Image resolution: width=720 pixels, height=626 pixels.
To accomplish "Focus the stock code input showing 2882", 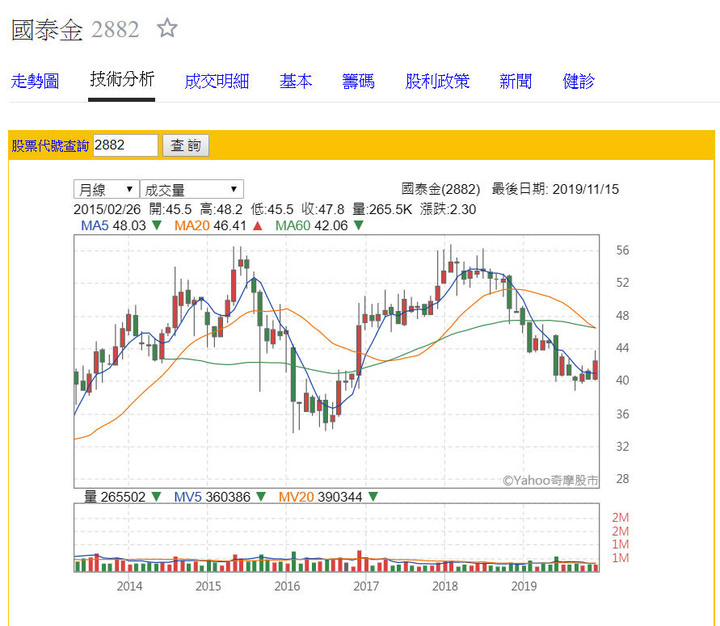I will (x=125, y=145).
